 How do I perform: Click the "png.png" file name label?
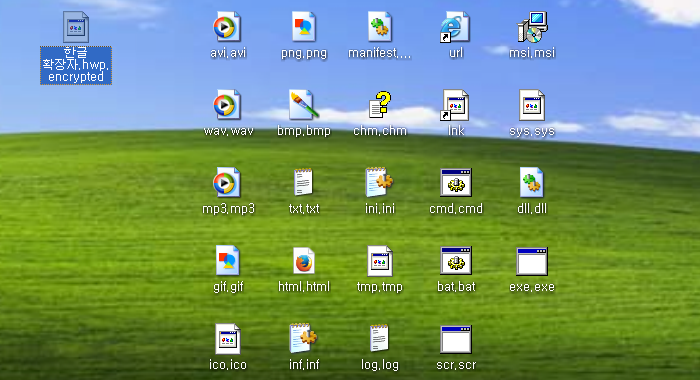304,54
